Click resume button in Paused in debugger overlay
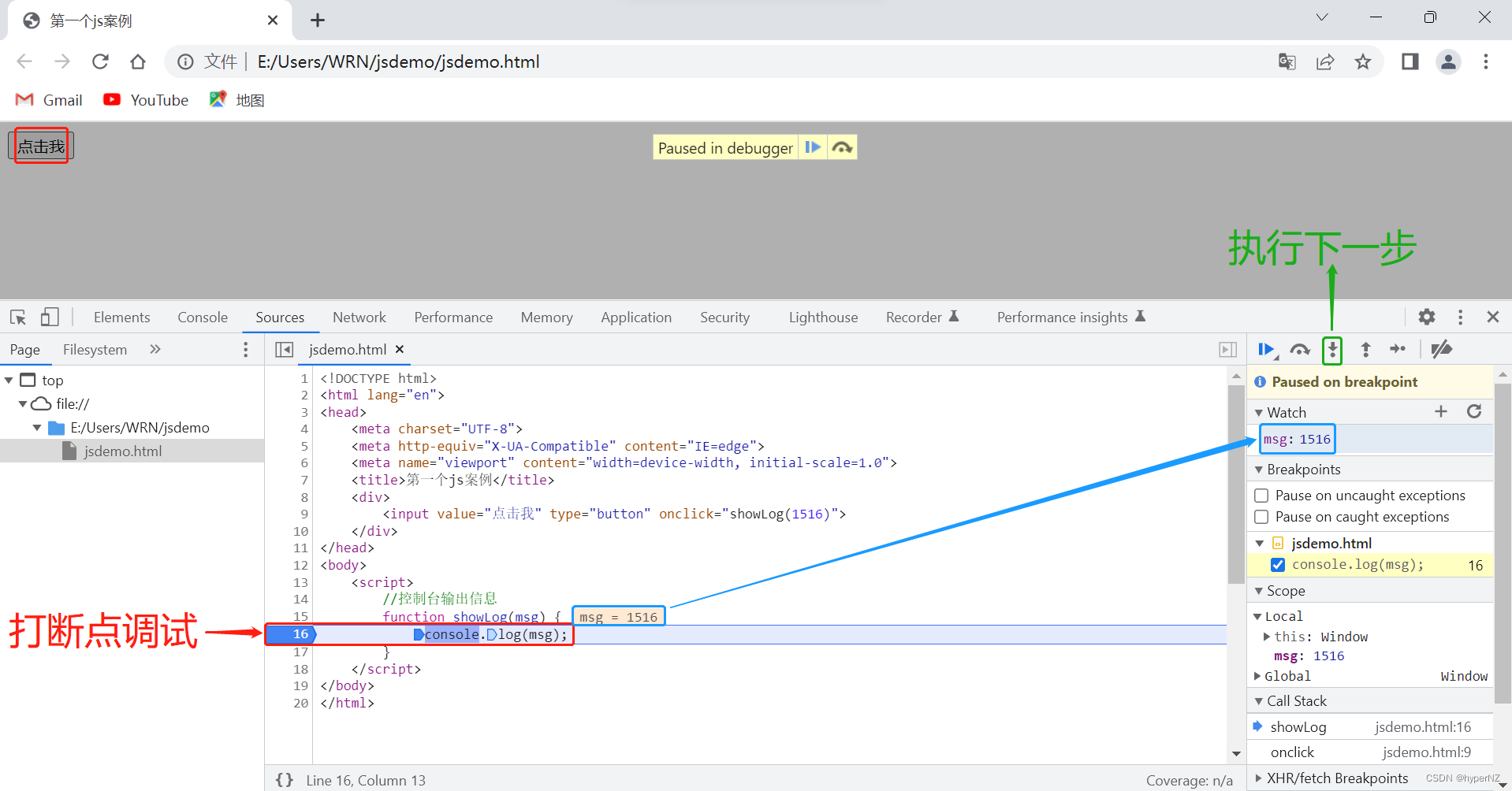The height and width of the screenshot is (791, 1512). click(813, 147)
